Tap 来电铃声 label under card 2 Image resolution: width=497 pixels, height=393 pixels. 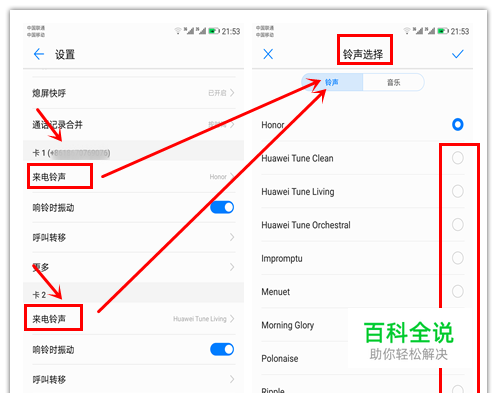[49, 319]
